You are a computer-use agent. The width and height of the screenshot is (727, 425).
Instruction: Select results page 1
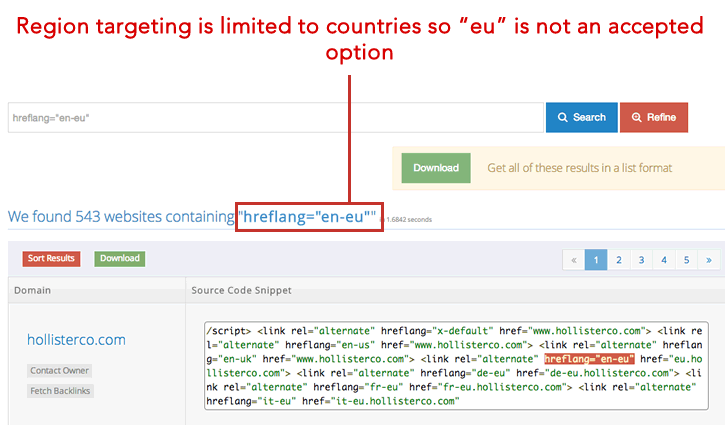(x=596, y=260)
